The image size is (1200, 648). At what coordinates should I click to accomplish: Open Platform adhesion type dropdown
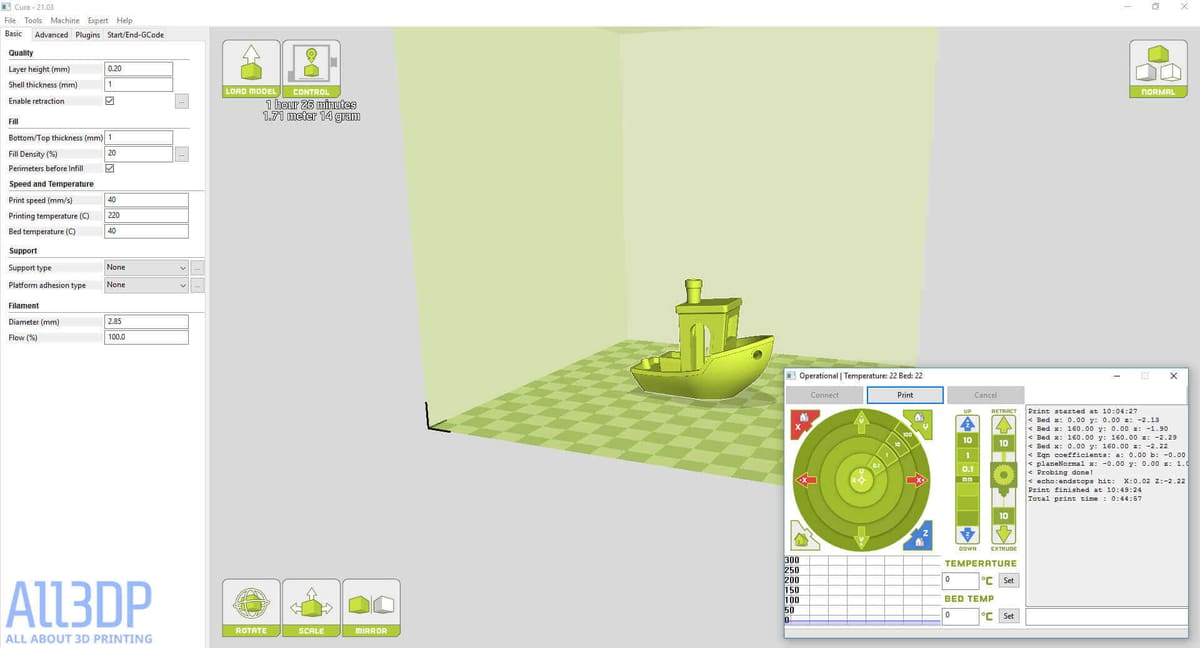point(146,285)
